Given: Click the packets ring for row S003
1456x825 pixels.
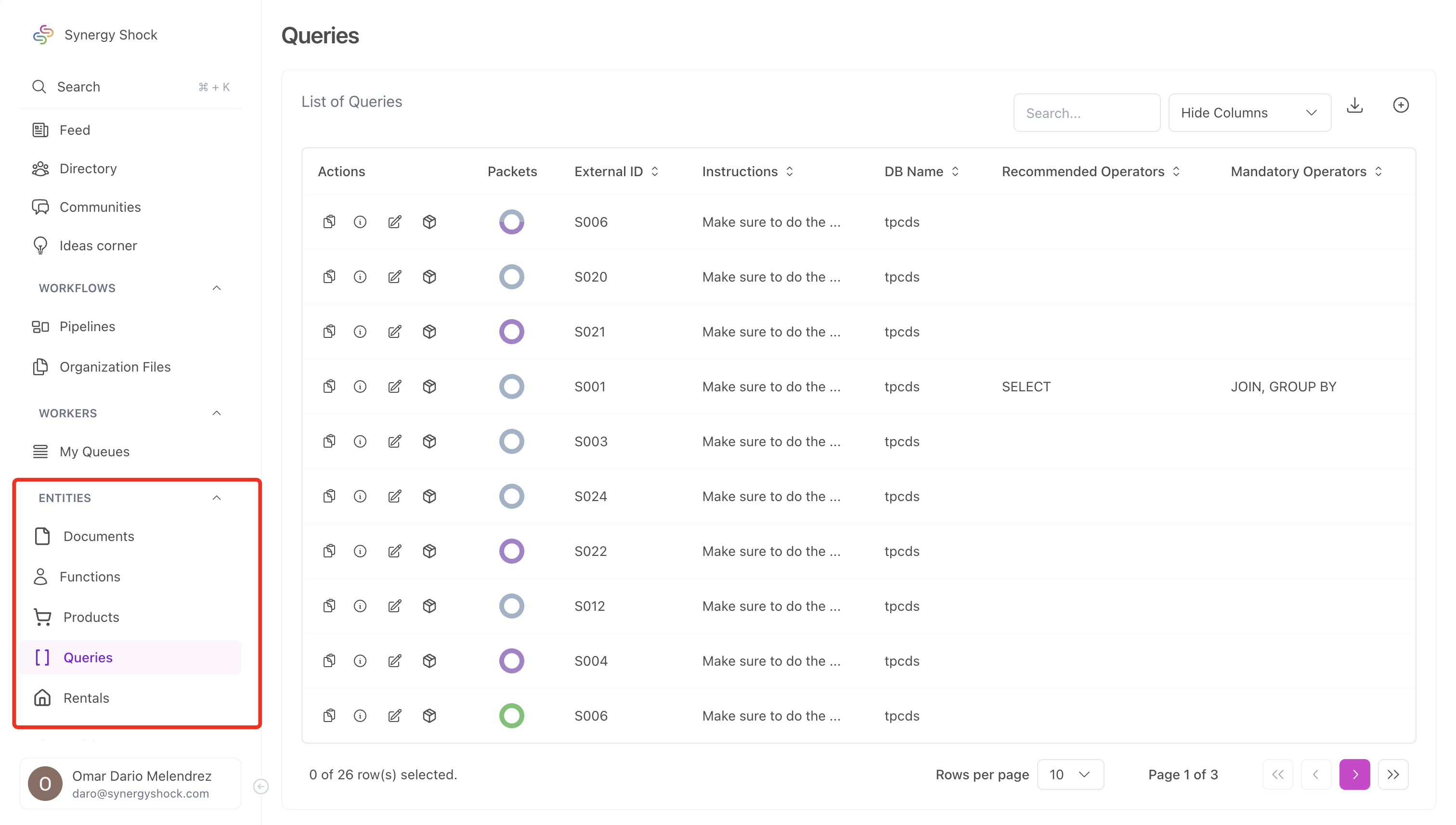Looking at the screenshot, I should (511, 441).
